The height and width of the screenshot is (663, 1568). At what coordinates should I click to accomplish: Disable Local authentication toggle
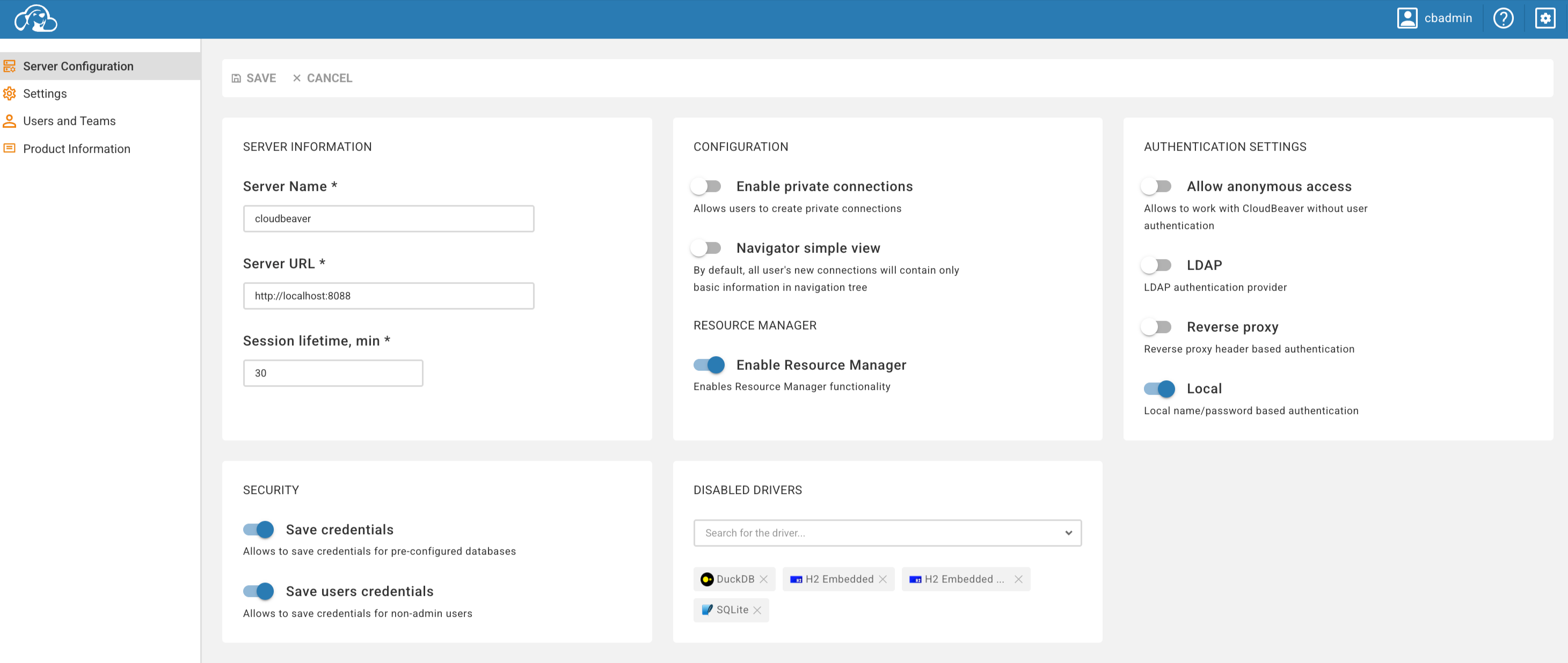1159,389
